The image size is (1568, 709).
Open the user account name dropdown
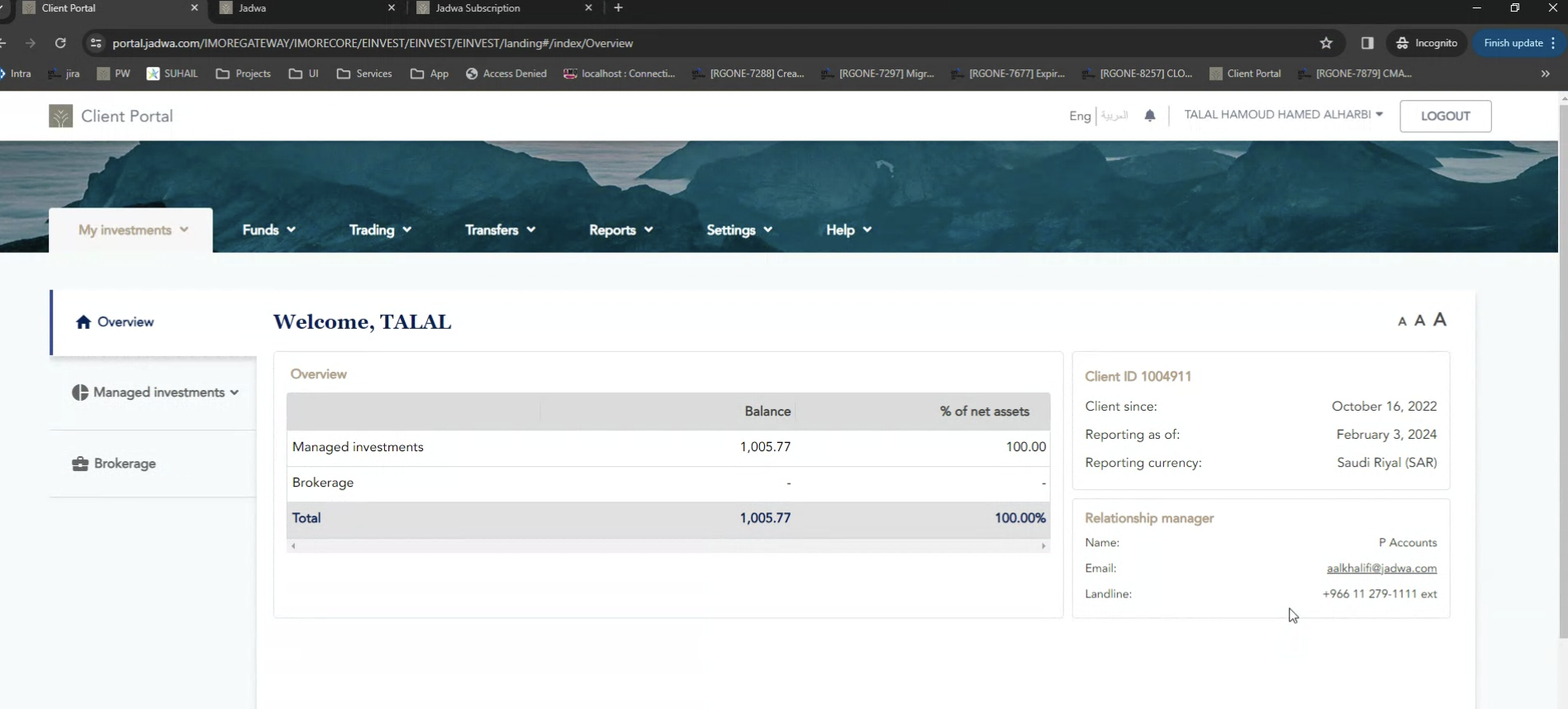[1283, 115]
